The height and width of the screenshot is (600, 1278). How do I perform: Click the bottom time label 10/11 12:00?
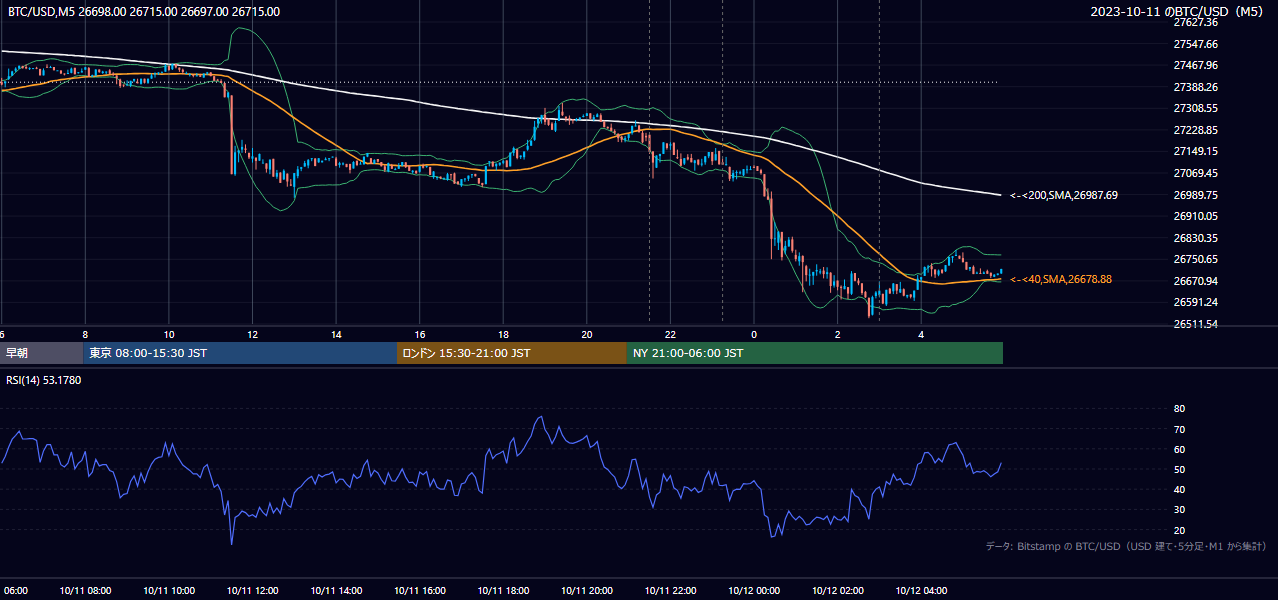252,590
